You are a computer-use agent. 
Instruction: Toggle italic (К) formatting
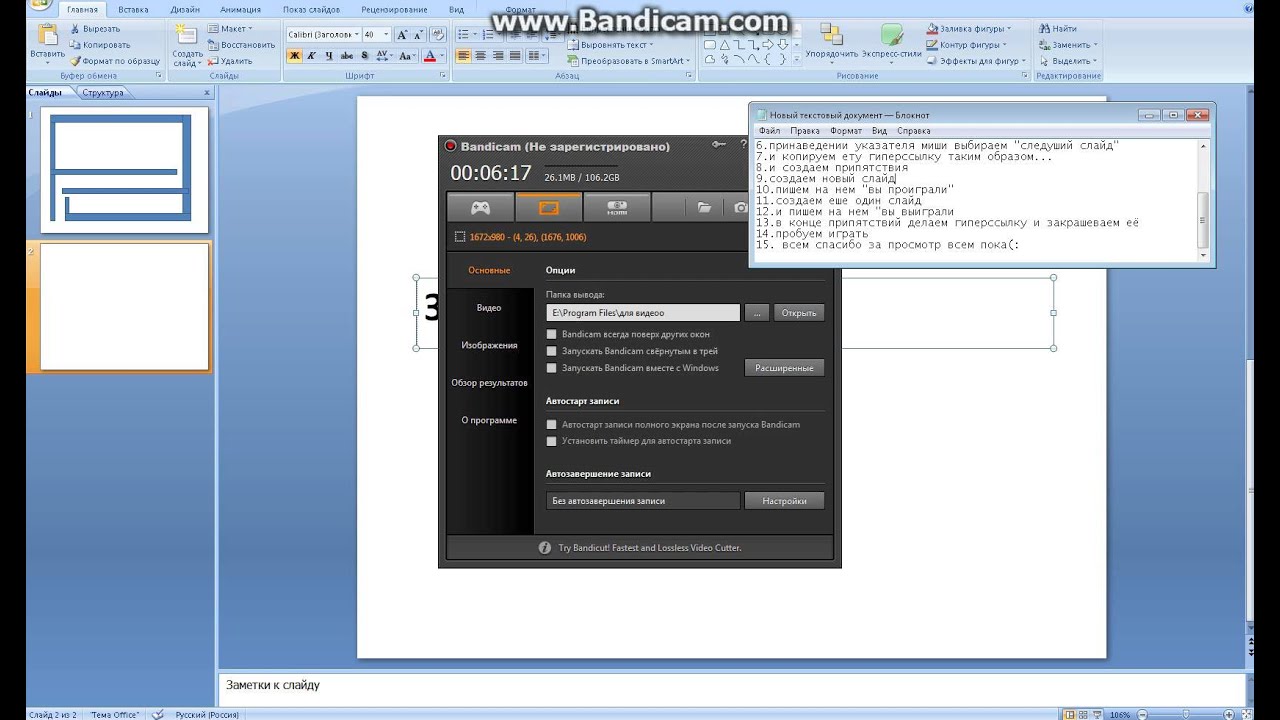tap(311, 56)
